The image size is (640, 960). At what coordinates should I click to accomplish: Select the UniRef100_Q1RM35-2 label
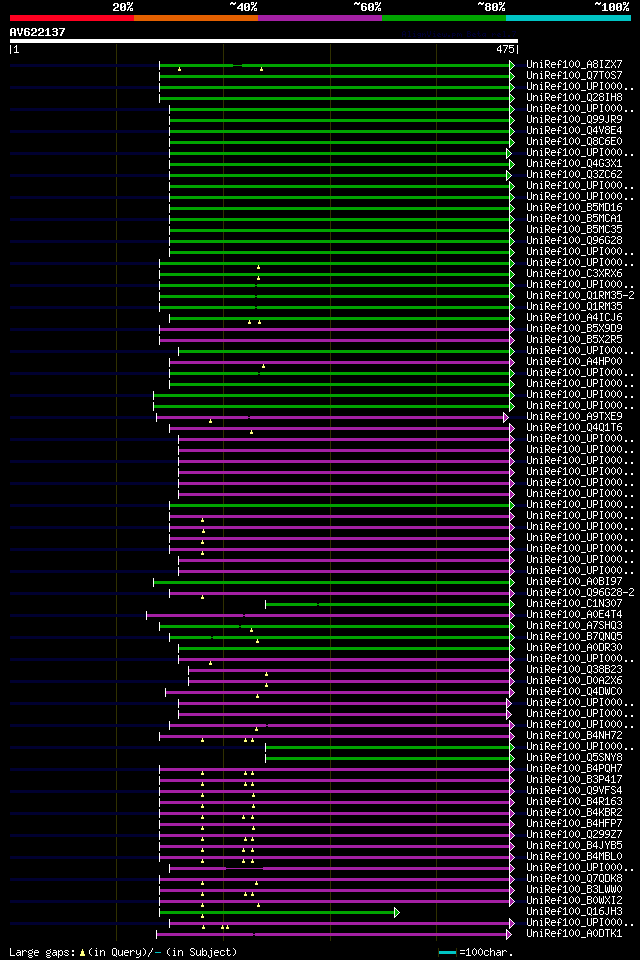pos(581,296)
